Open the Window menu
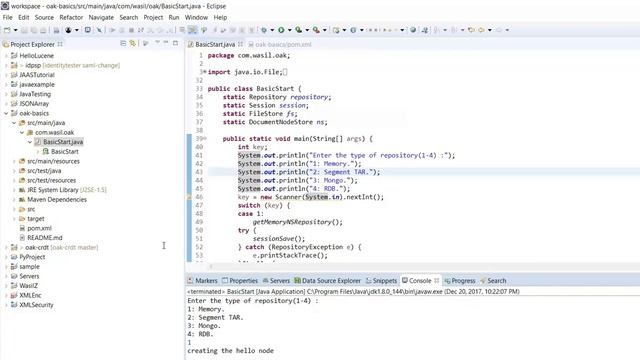The height and width of the screenshot is (360, 640). point(196,18)
